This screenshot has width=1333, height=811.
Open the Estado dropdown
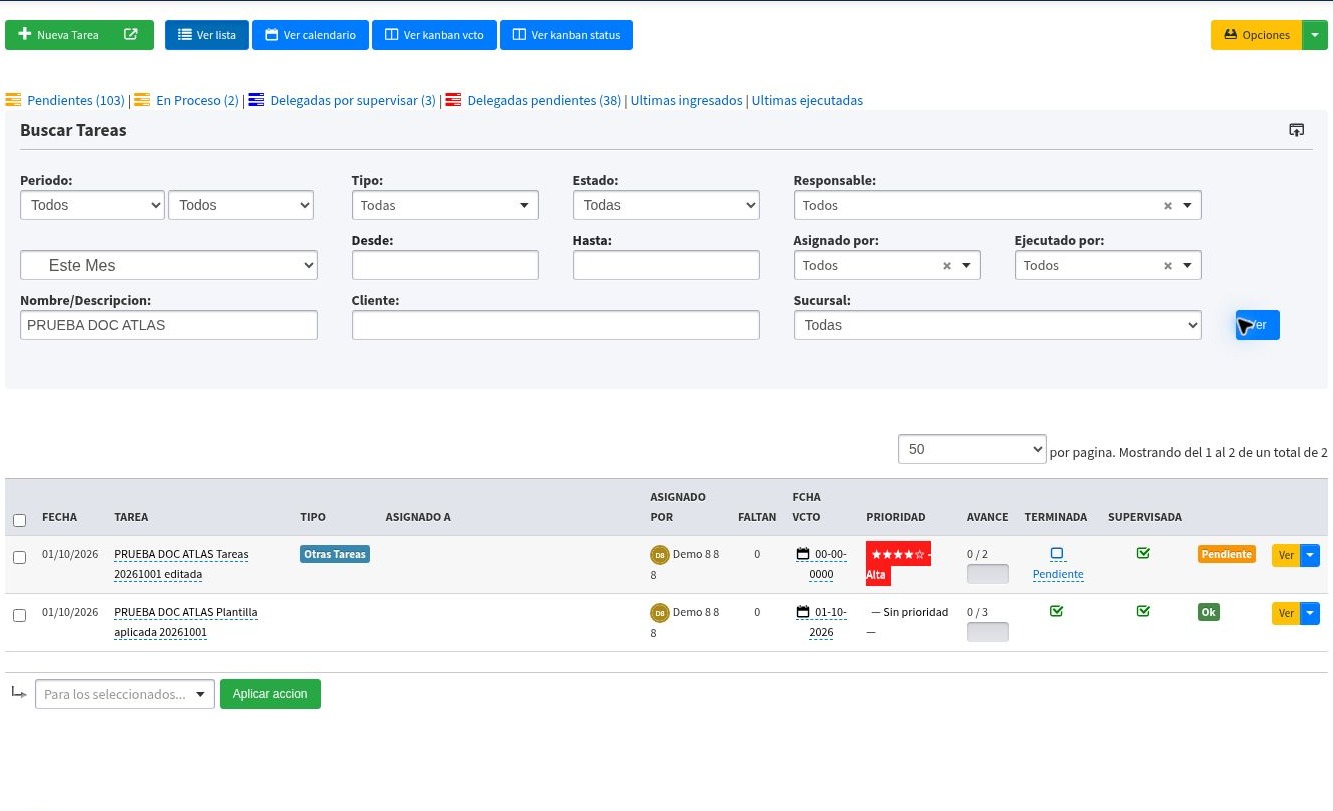pyautogui.click(x=666, y=205)
